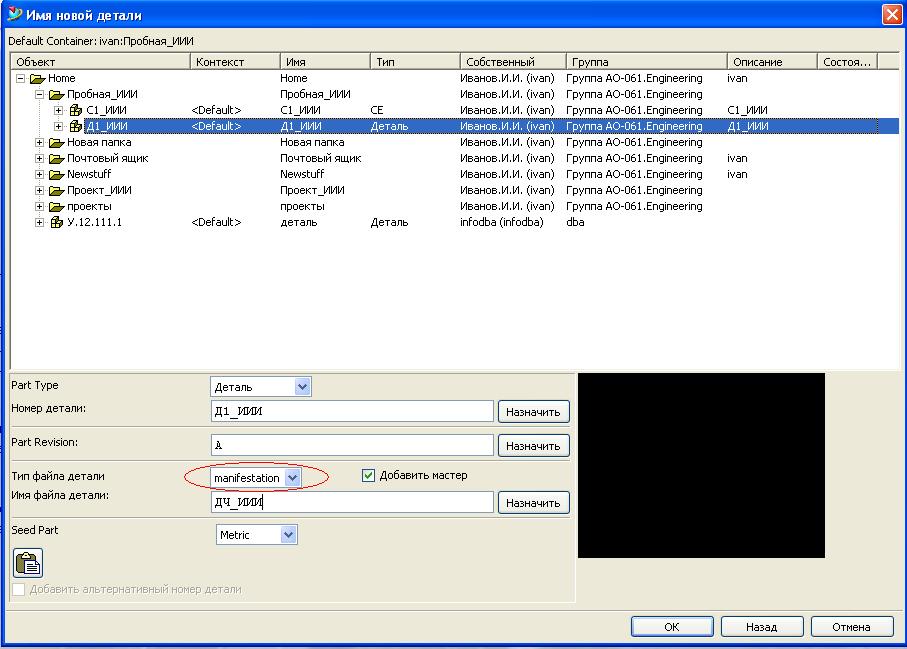907x649 pixels.
Task: Expand the У.12.111.1 tree node
Action: [39, 222]
